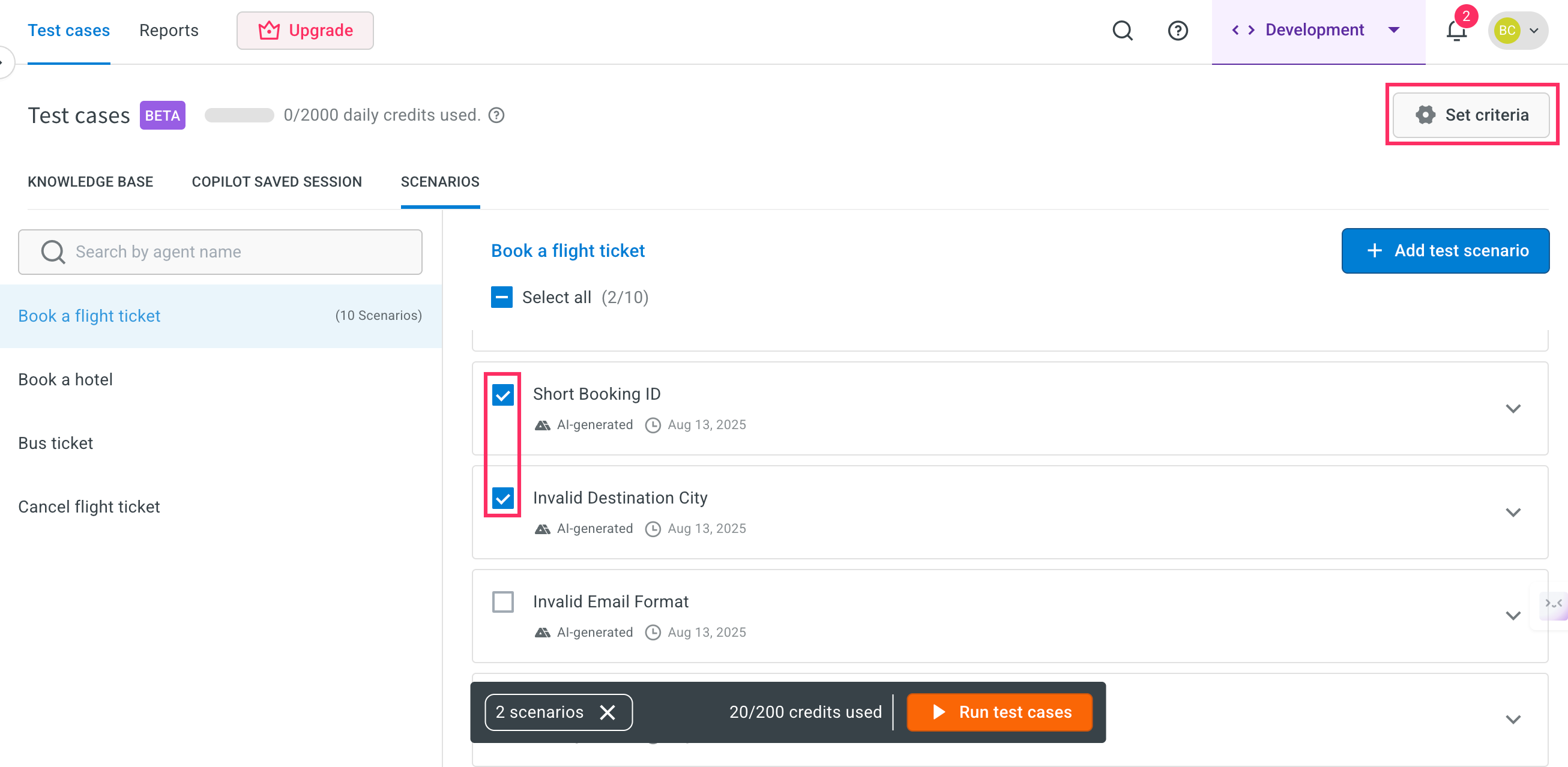
Task: Clear selection with the X in 2 scenarios chip
Action: (608, 712)
